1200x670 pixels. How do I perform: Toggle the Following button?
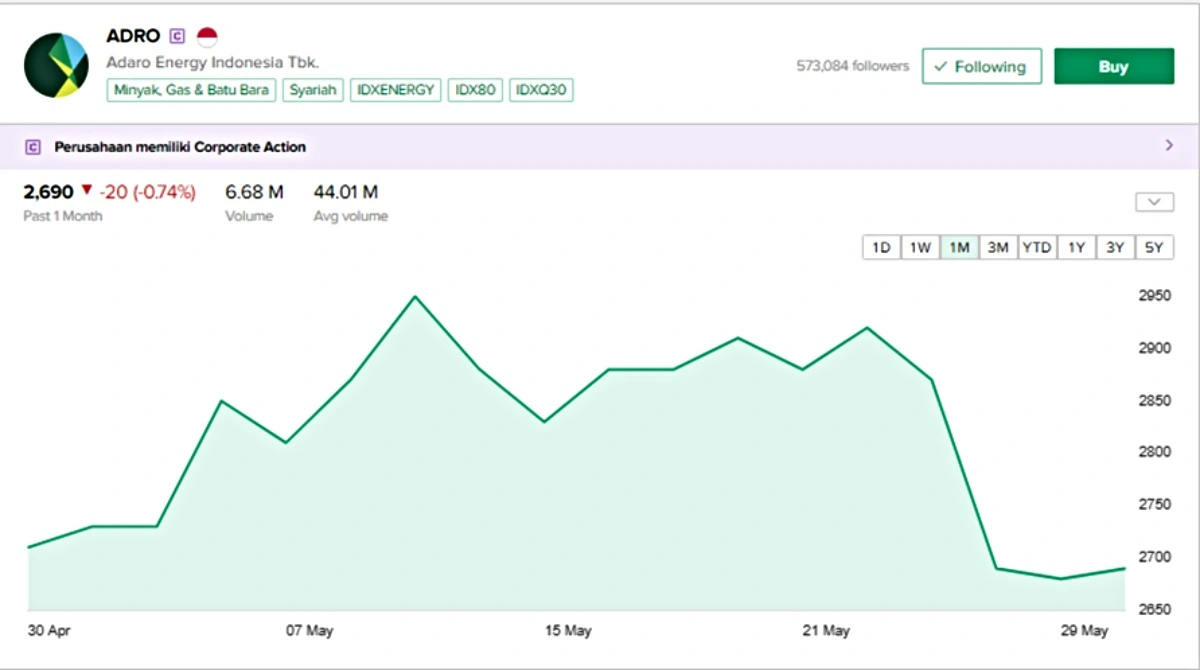tap(981, 67)
